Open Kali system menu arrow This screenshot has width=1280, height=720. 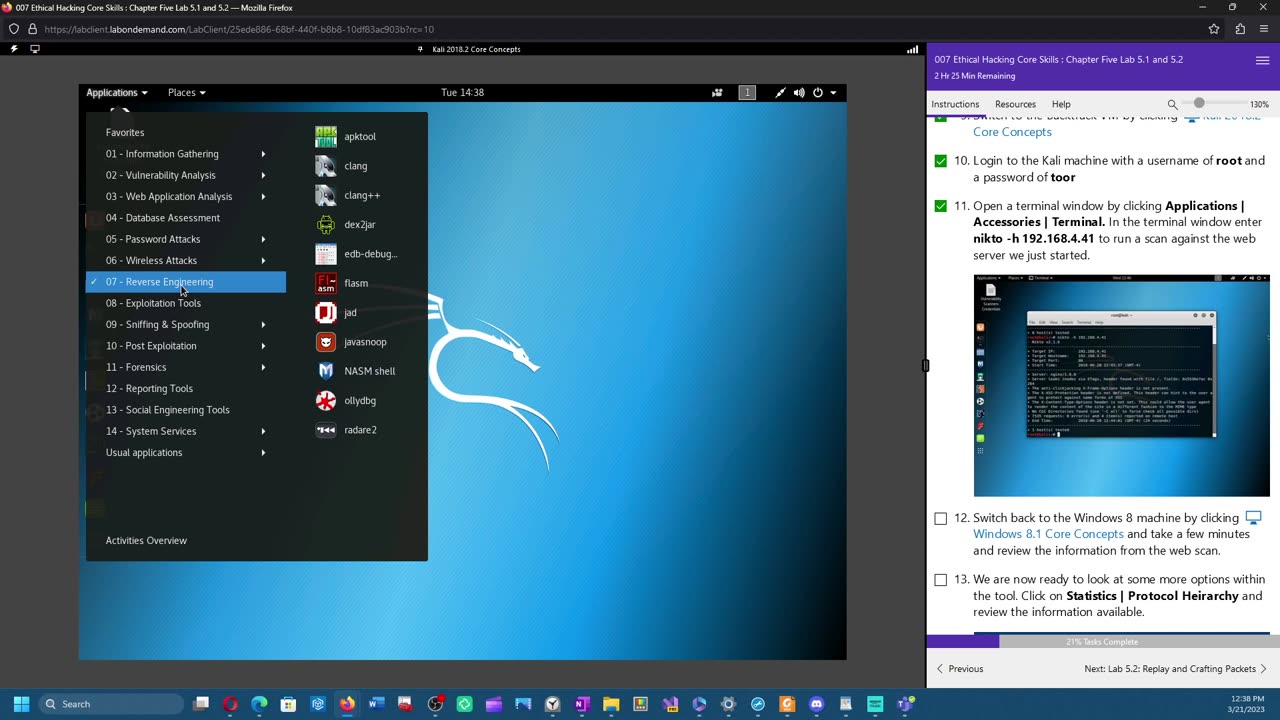click(x=833, y=93)
